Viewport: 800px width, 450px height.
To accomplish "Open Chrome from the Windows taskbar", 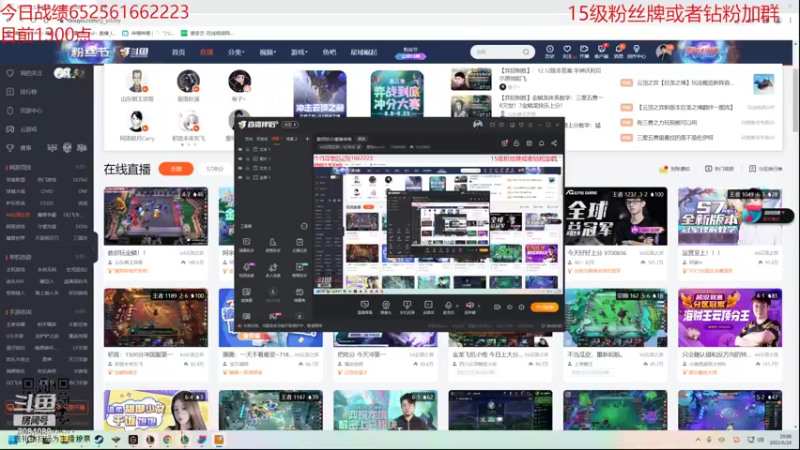I will click(167, 439).
